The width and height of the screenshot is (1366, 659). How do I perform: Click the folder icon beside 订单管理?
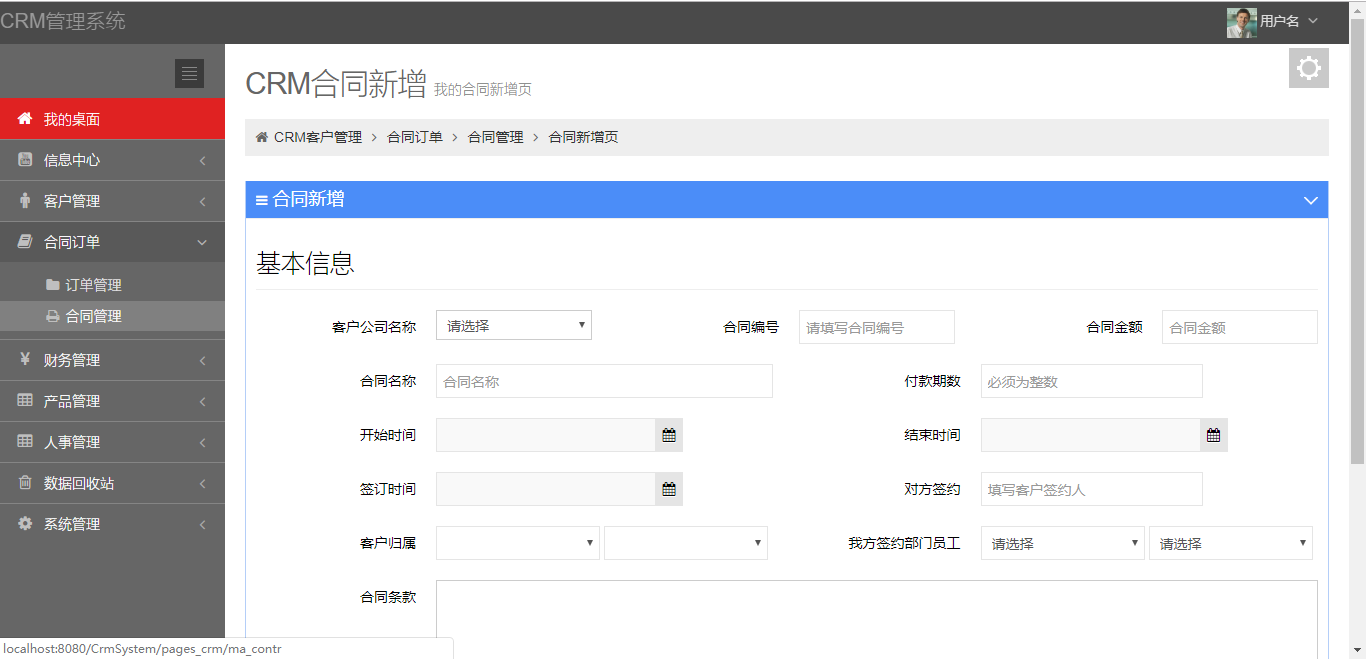pyautogui.click(x=52, y=284)
